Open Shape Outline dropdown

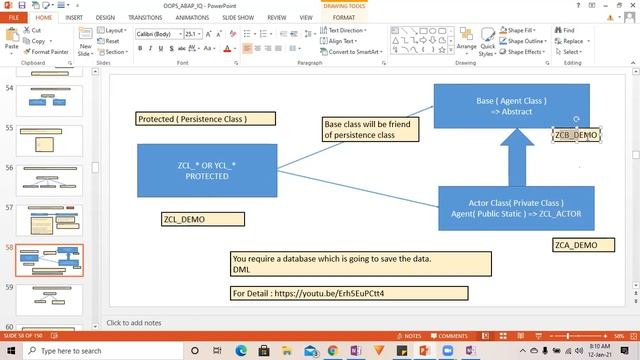(x=522, y=41)
